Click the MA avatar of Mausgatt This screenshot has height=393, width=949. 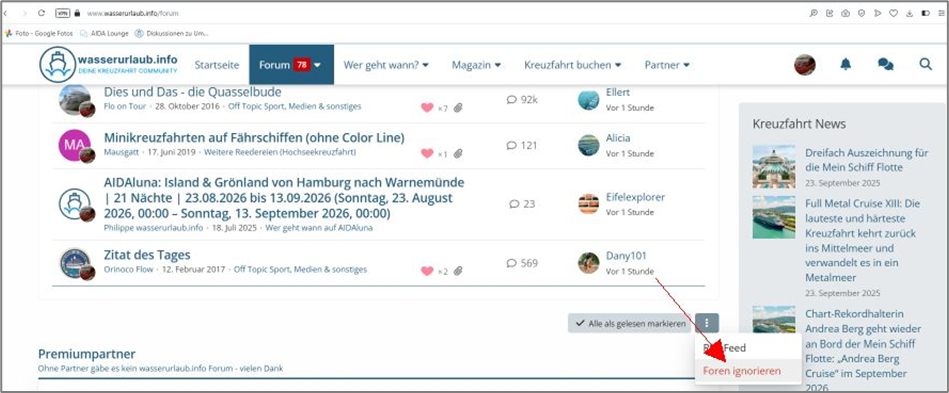[x=74, y=145]
